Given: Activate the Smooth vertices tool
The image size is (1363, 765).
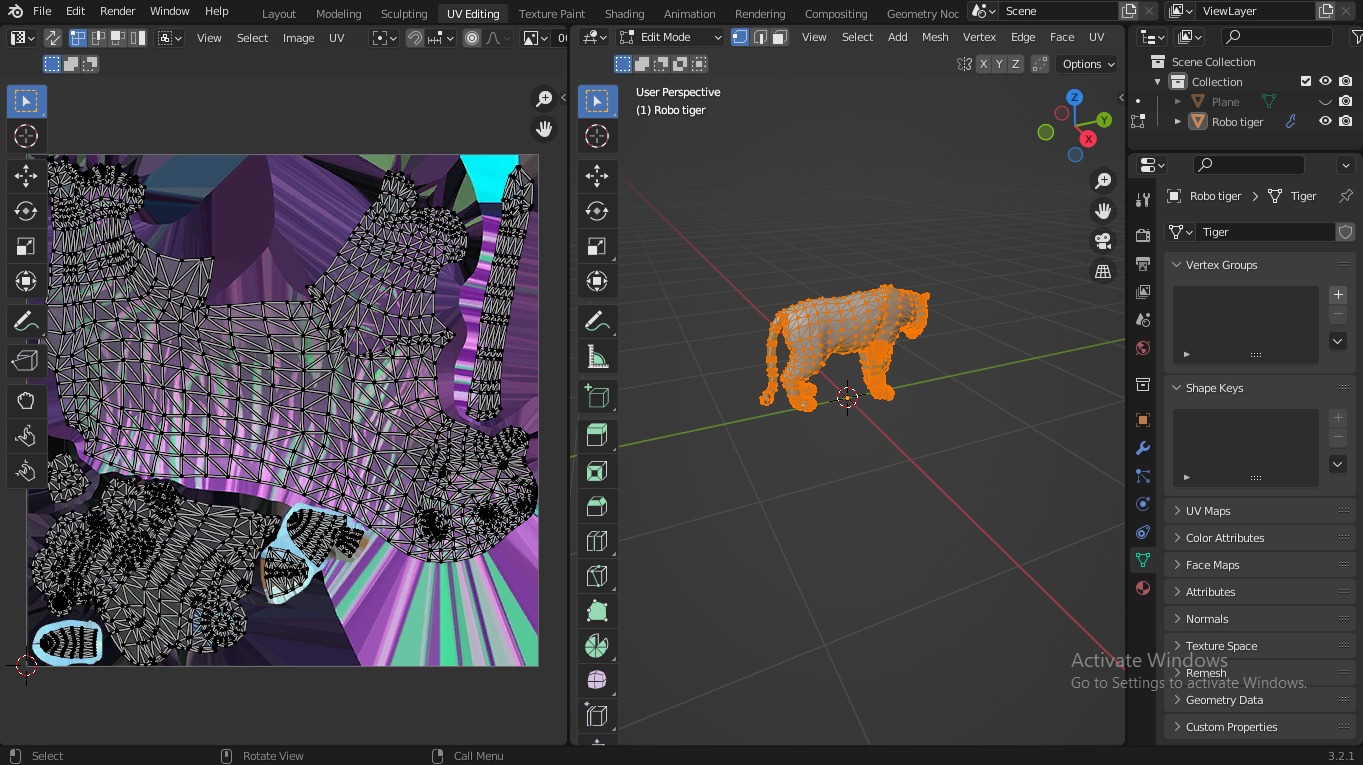Looking at the screenshot, I should click(597, 680).
